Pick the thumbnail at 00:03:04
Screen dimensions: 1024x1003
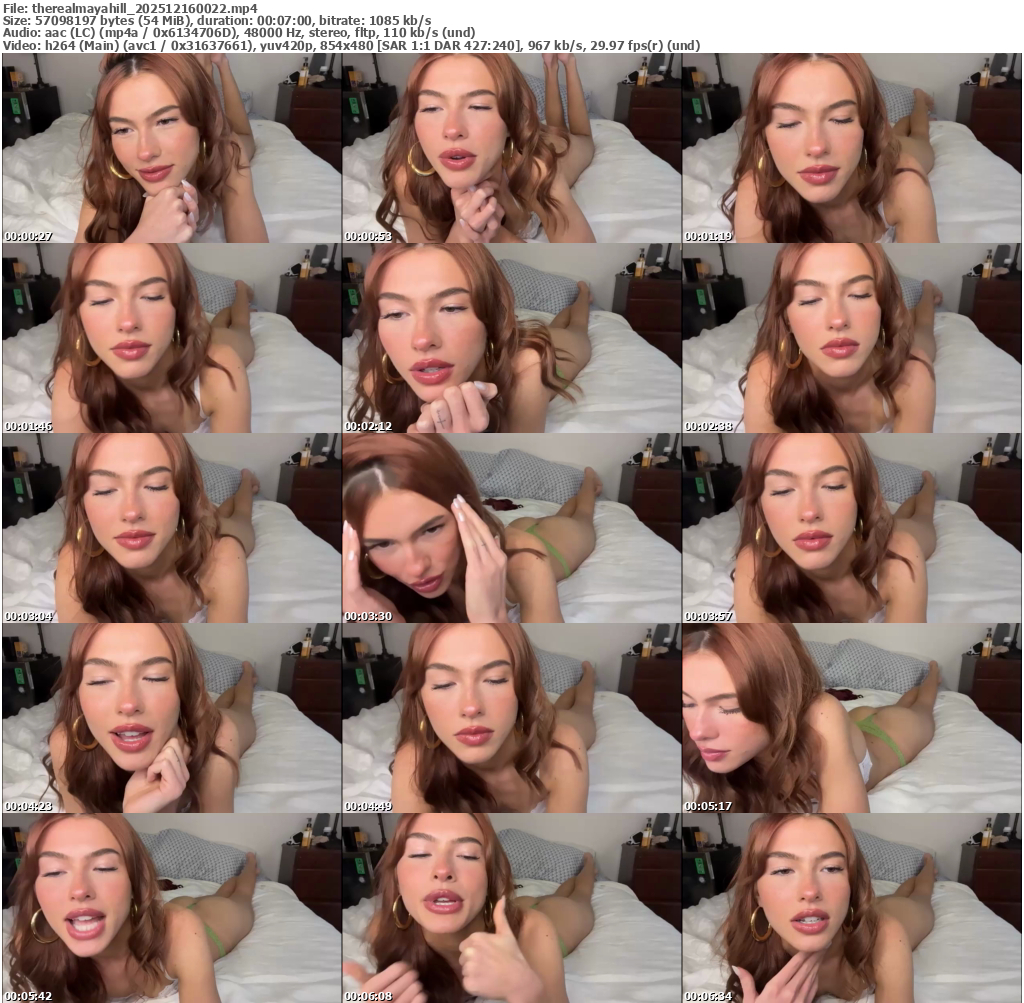pyautogui.click(x=171, y=528)
